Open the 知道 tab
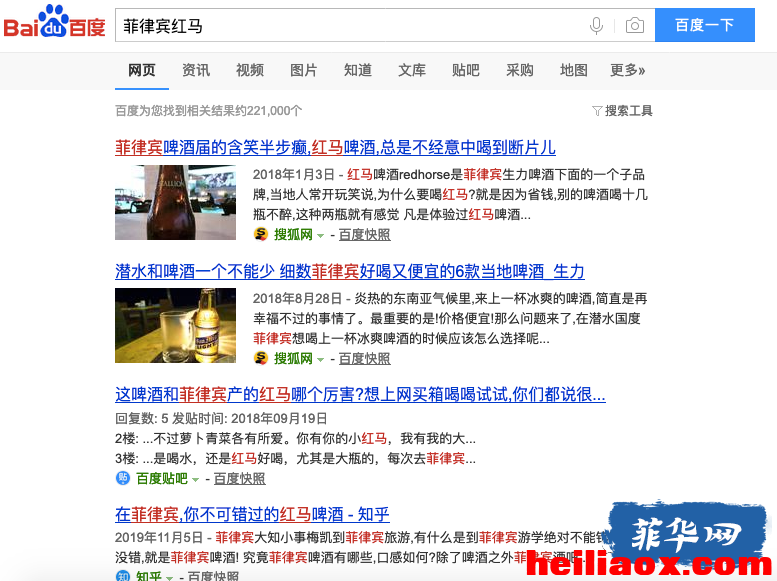777x581 pixels. point(358,70)
